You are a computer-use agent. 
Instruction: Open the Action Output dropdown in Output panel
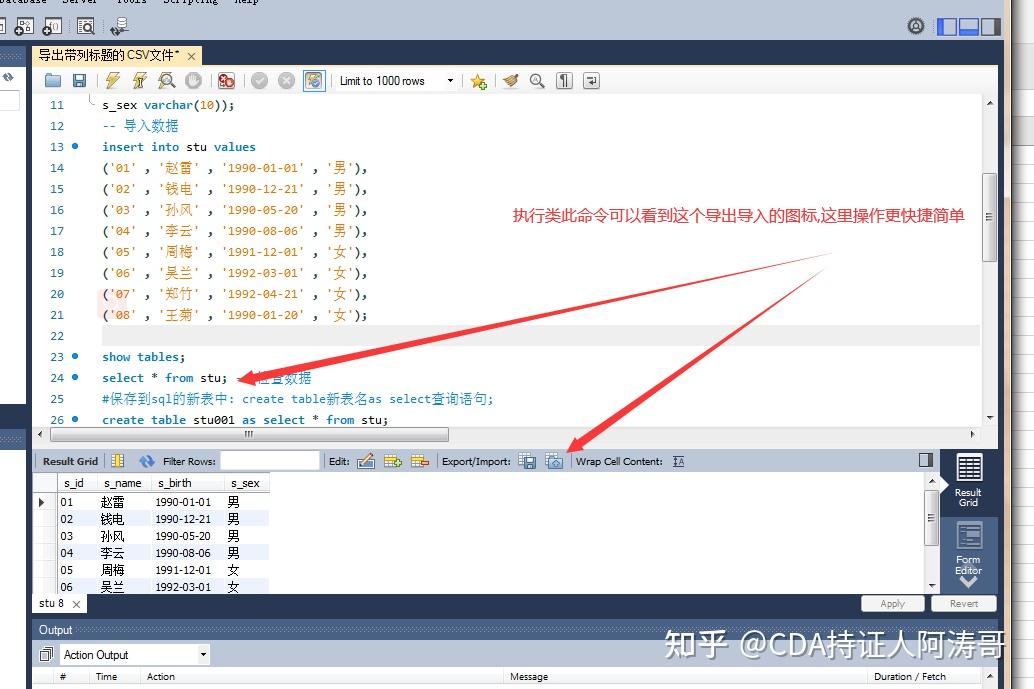point(135,654)
